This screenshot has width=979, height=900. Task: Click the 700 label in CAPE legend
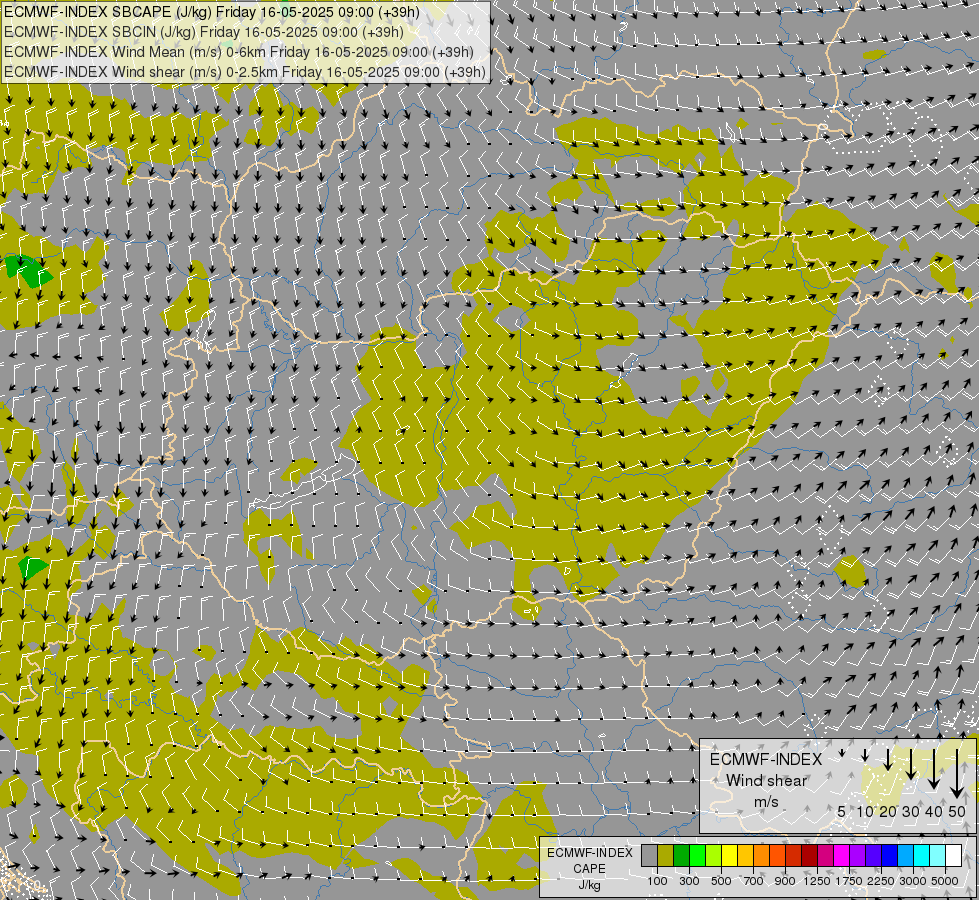(754, 881)
